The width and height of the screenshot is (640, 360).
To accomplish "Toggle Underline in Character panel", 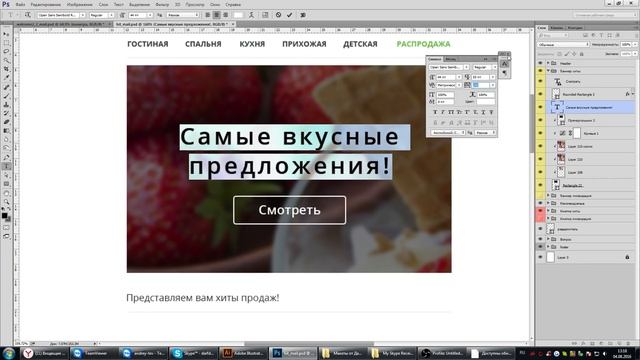I will click(x=483, y=112).
